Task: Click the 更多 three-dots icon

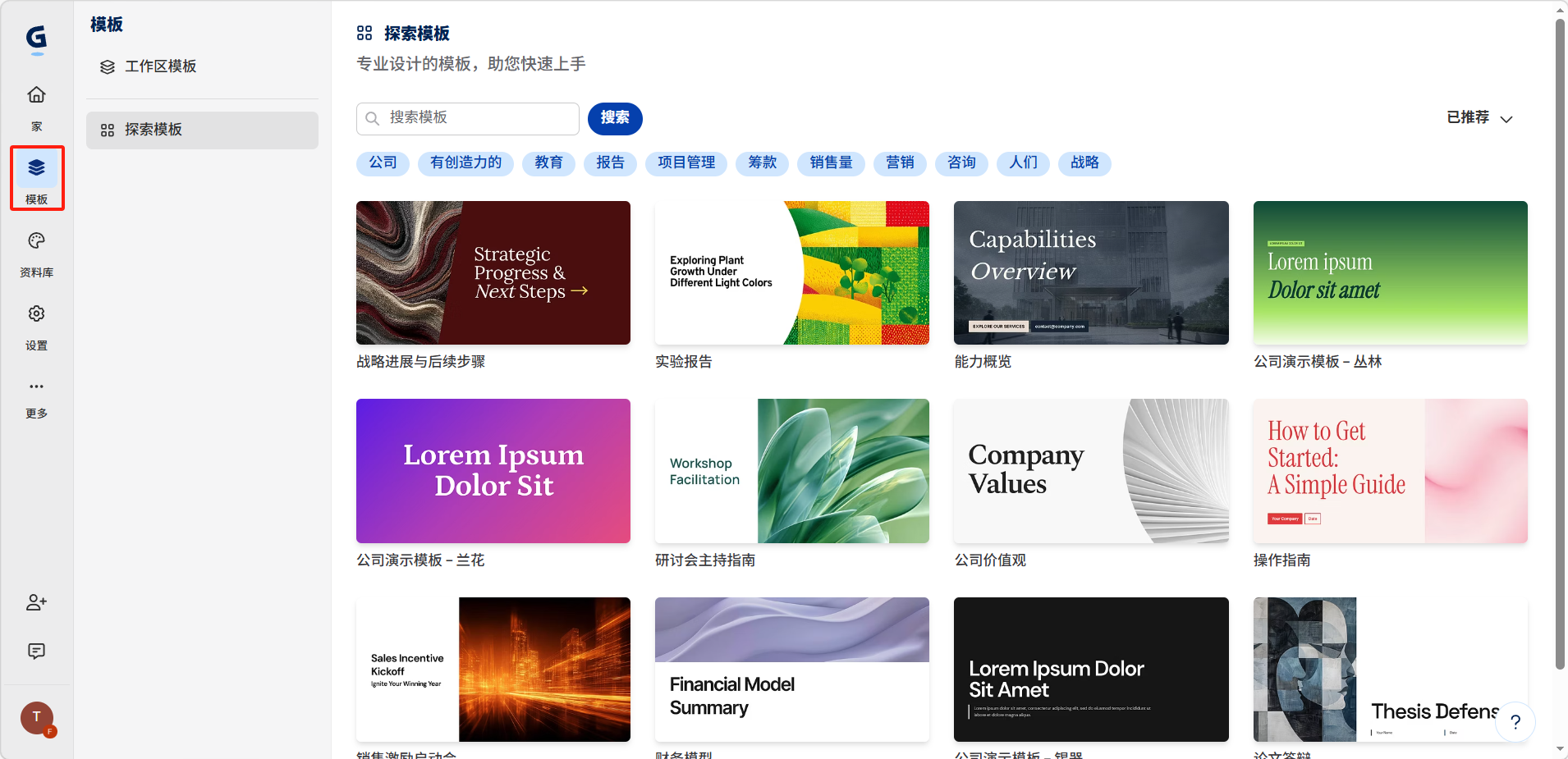Action: tap(36, 386)
